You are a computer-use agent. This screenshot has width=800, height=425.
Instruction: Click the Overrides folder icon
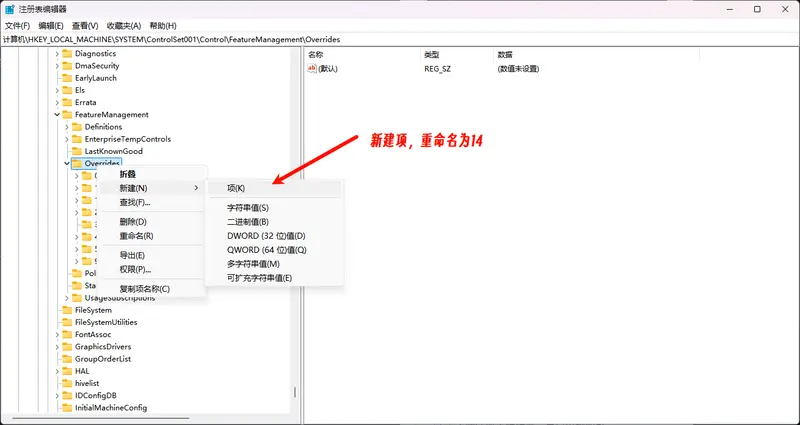(77, 163)
